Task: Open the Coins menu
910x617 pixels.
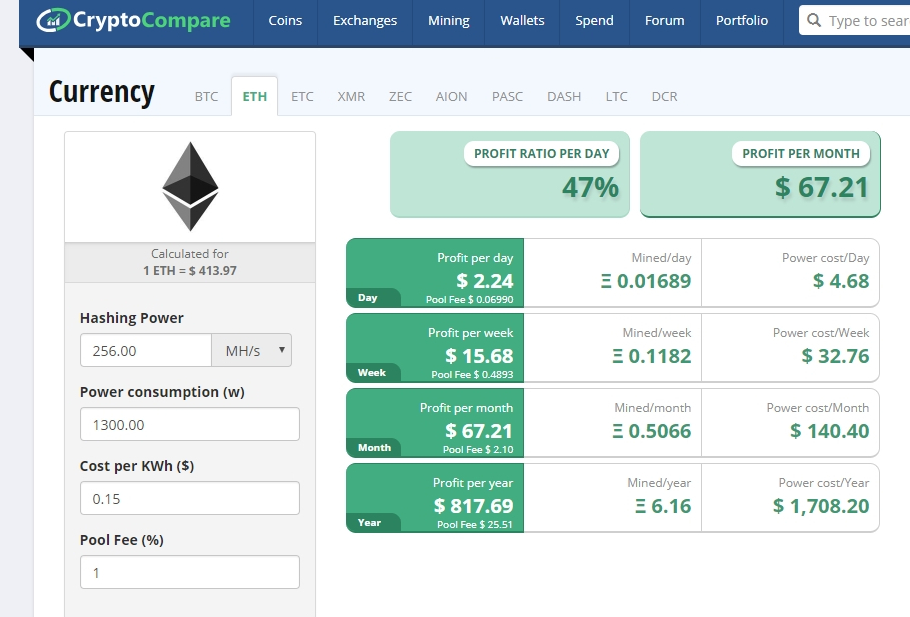Action: 285,21
